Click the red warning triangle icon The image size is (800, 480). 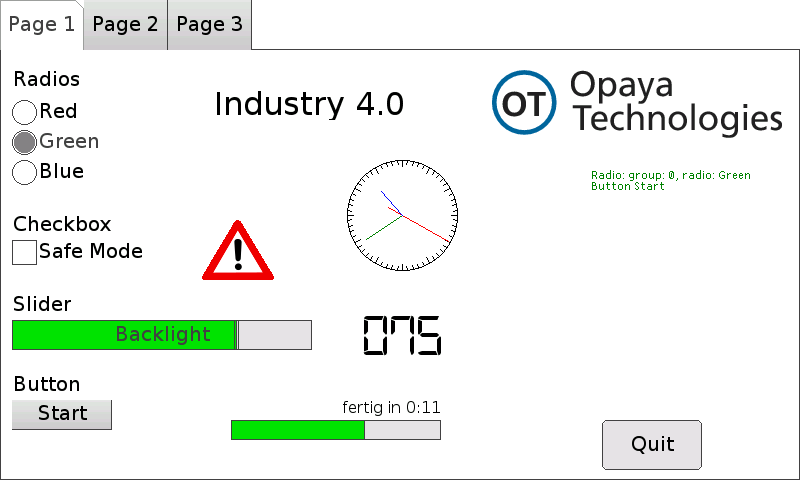point(238,251)
